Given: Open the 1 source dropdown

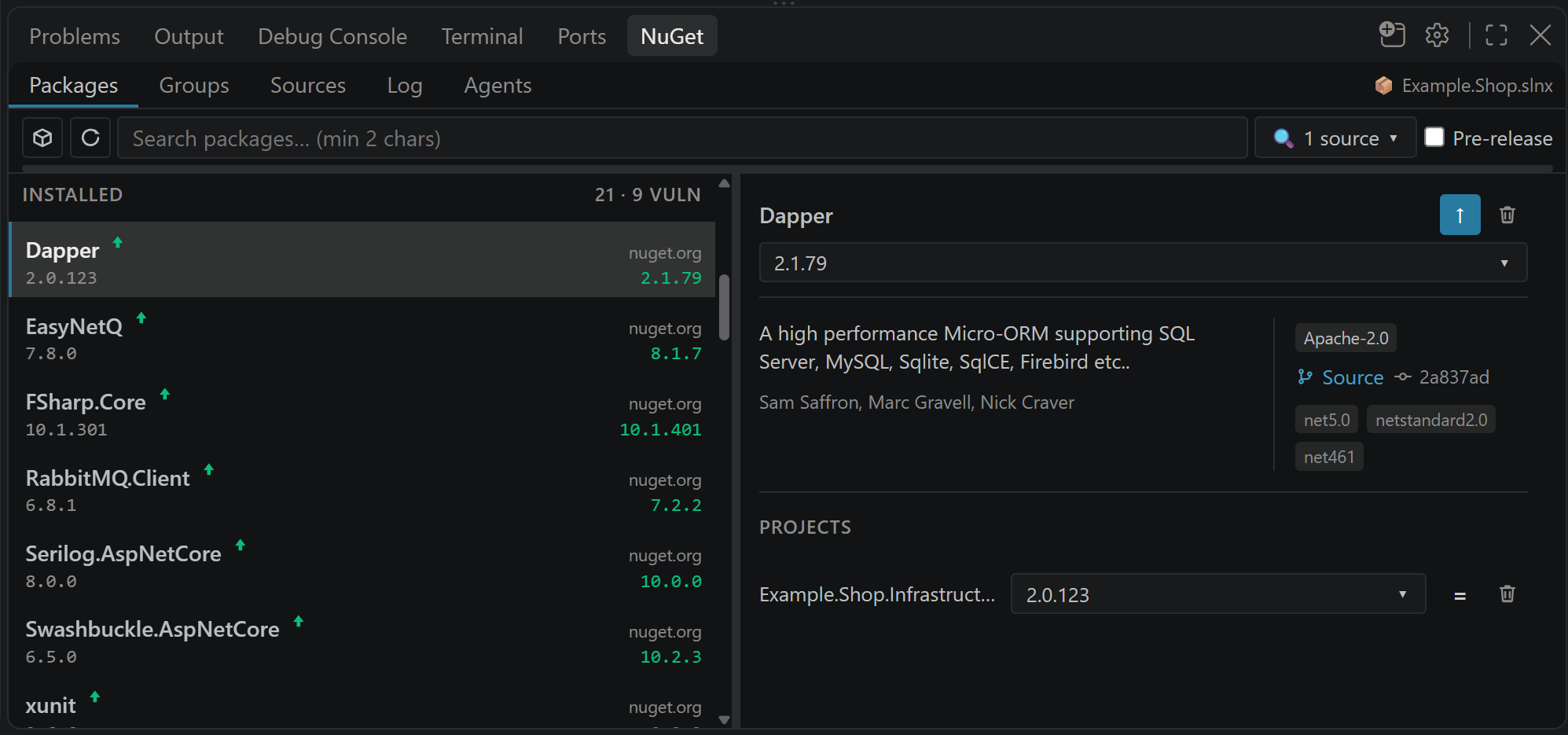Looking at the screenshot, I should (x=1335, y=138).
